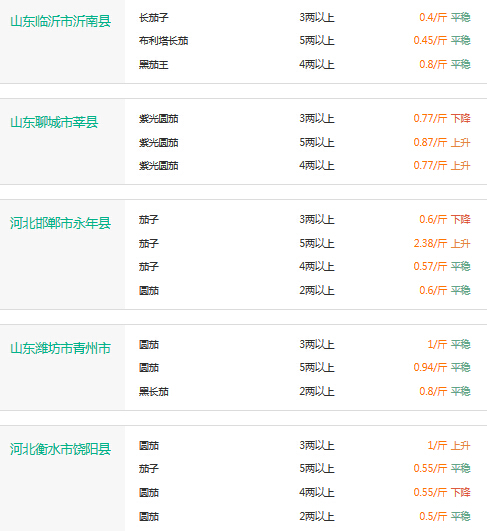Select the 黑长茄 product in 青州市
This screenshot has width=487, height=531.
click(153, 391)
